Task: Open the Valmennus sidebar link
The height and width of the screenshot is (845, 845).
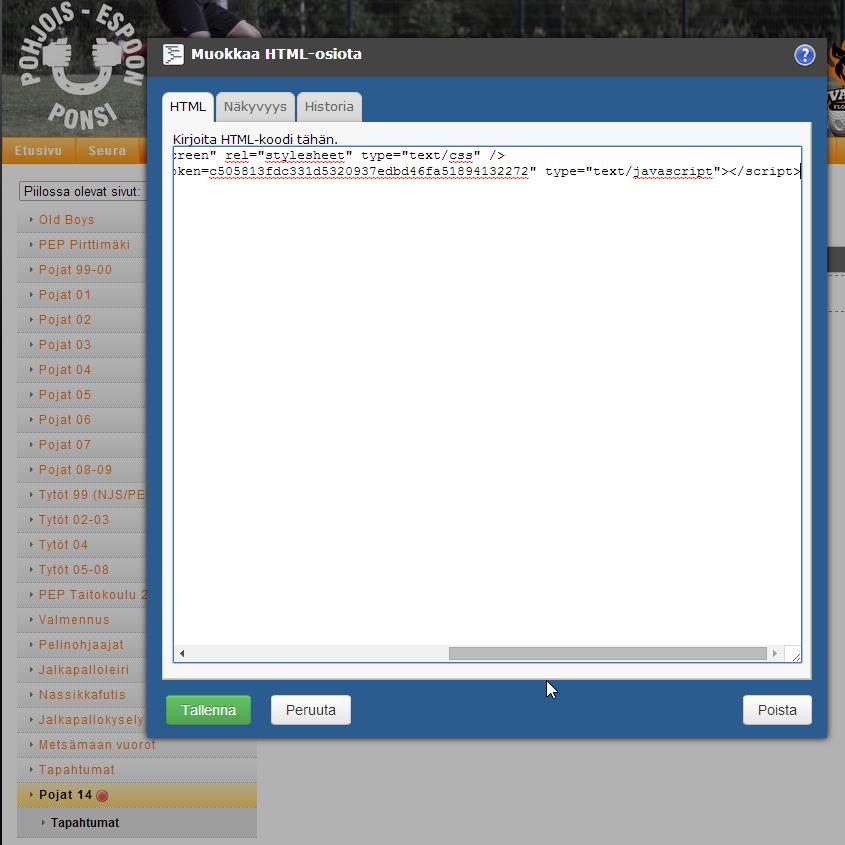Action: pyautogui.click(x=74, y=620)
